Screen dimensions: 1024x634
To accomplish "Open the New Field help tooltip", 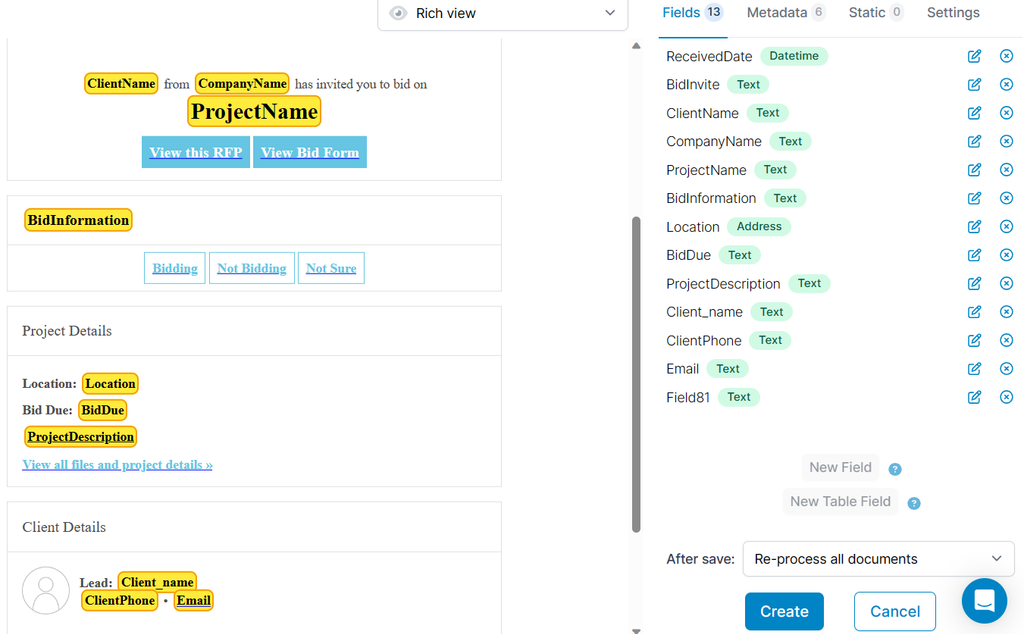I will coord(895,467).
